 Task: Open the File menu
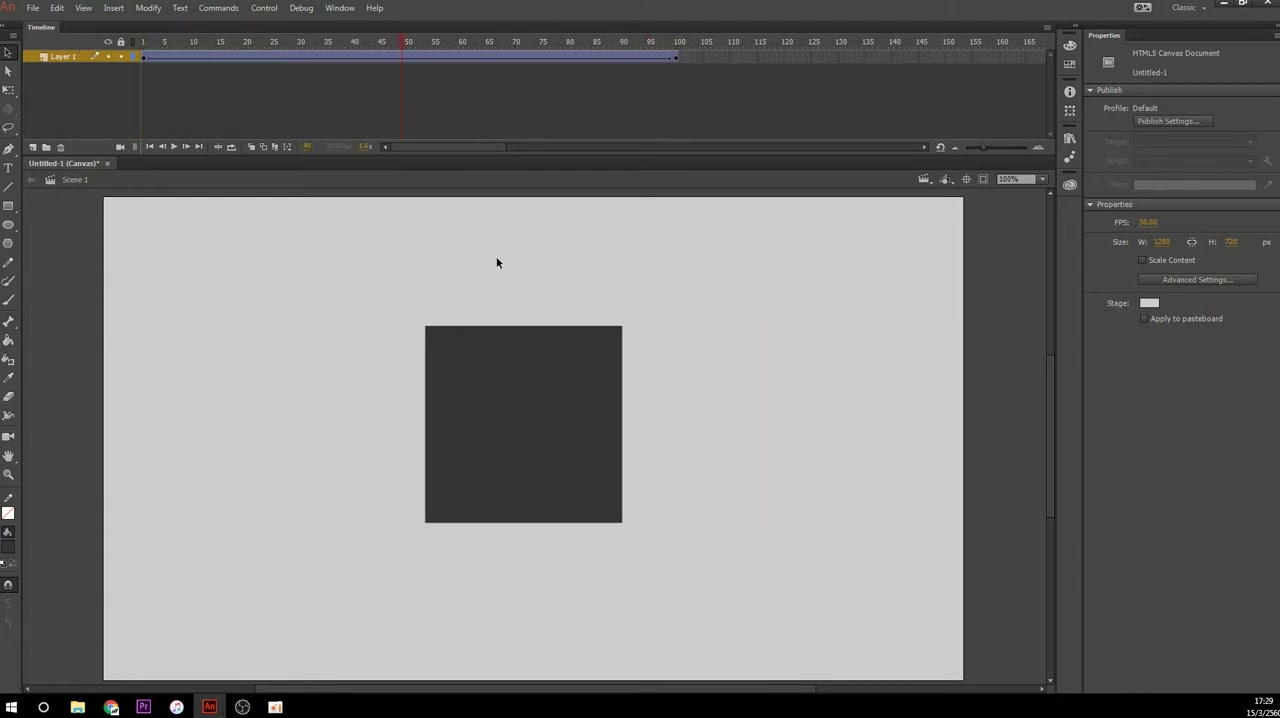[x=33, y=8]
